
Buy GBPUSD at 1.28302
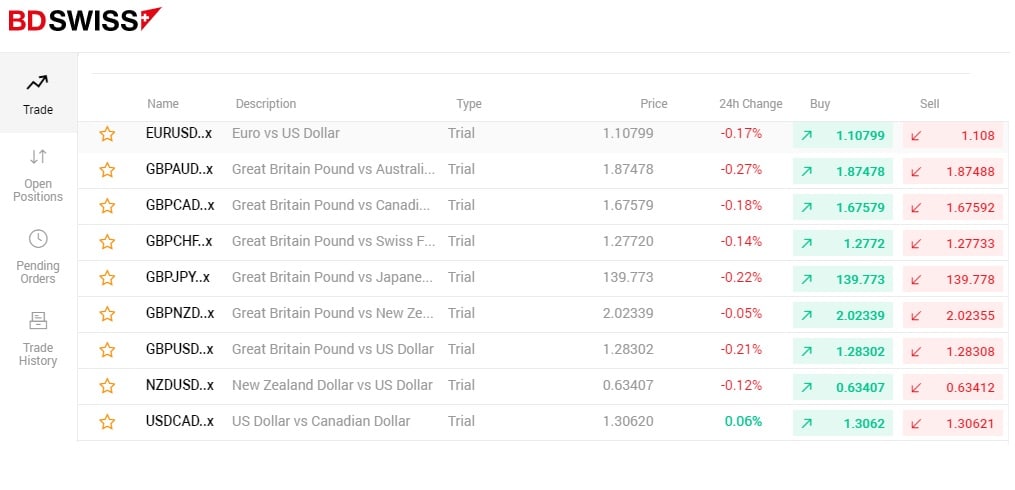[x=842, y=351]
